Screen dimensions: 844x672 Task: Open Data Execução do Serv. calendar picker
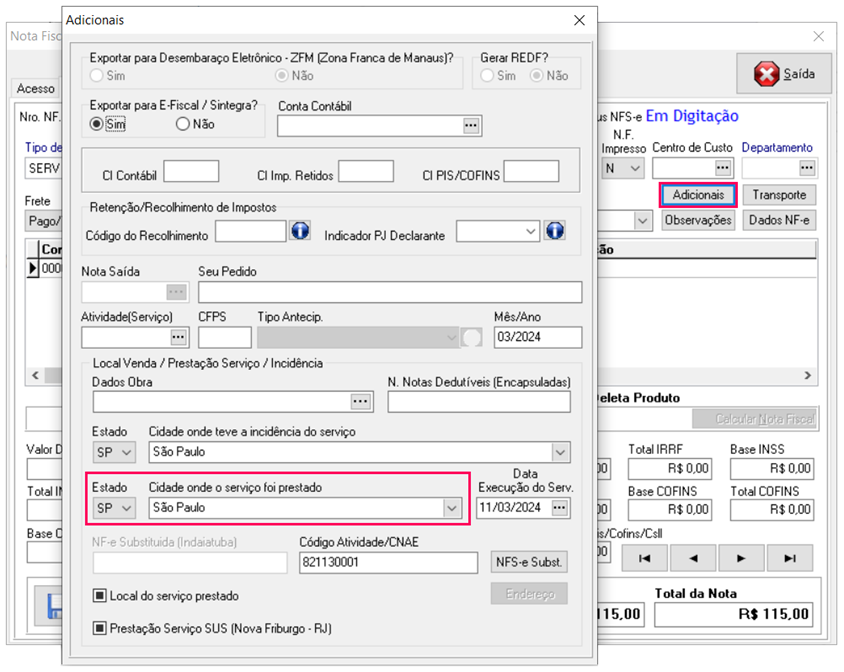[560, 508]
